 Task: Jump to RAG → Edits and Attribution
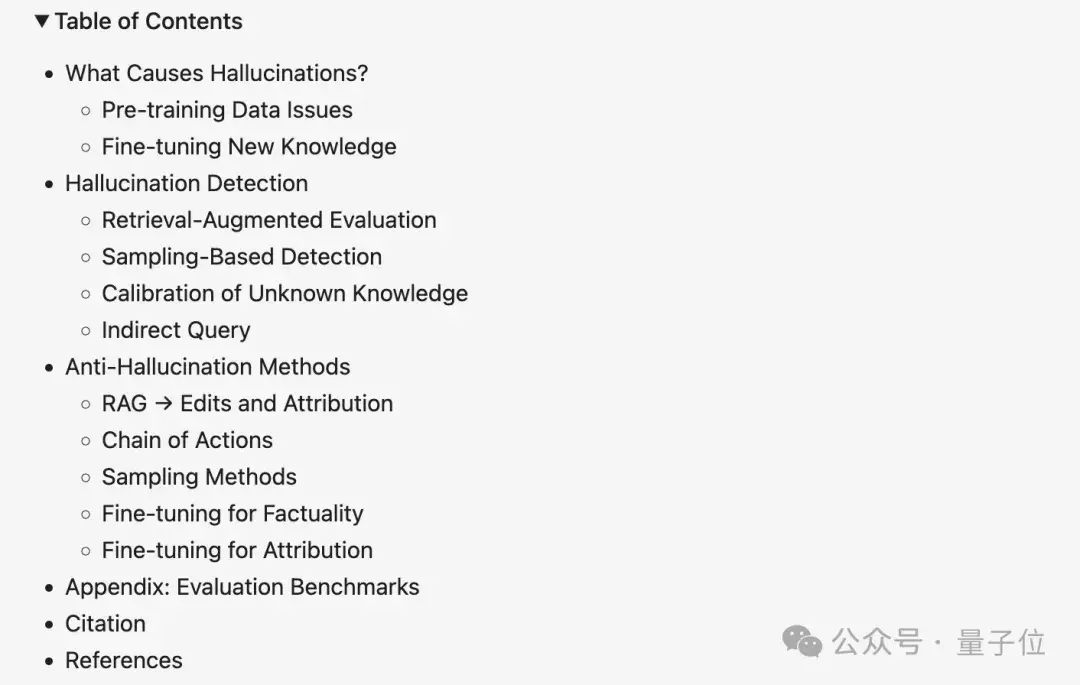coord(247,403)
